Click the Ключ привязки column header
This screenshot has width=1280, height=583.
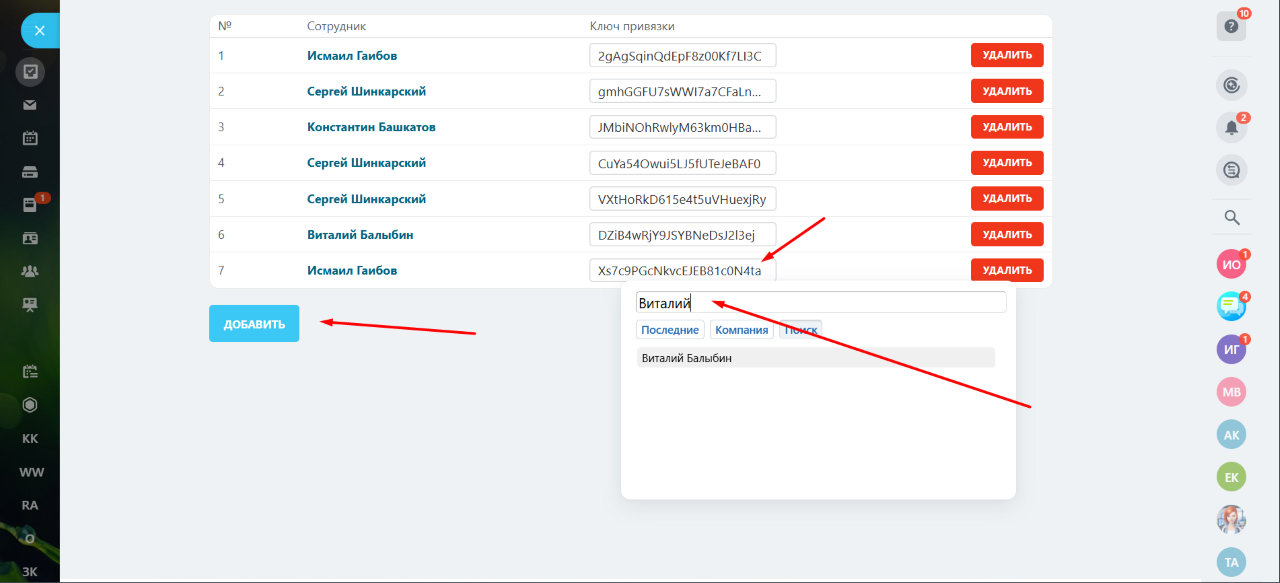[633, 26]
